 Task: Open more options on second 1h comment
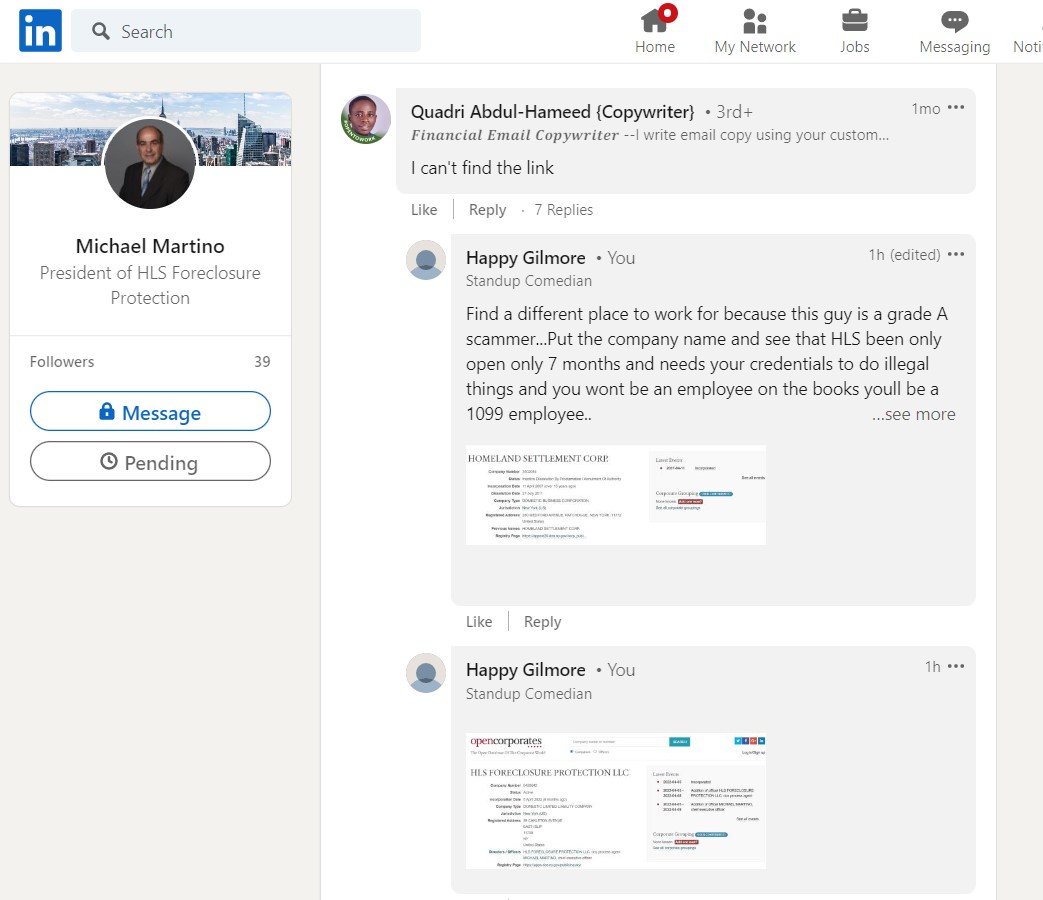[x=956, y=667]
